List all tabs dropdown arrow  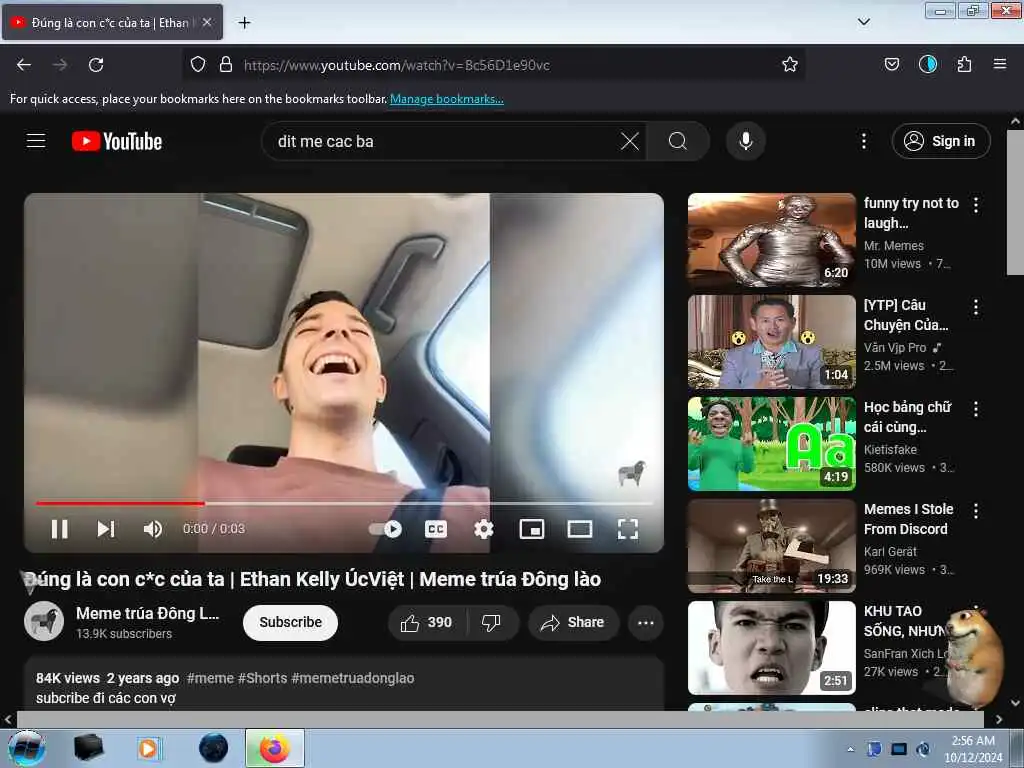[x=863, y=22]
